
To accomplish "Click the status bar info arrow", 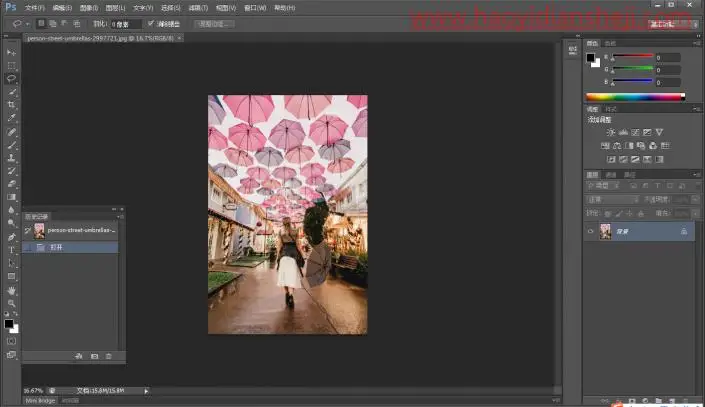I will click(146, 391).
